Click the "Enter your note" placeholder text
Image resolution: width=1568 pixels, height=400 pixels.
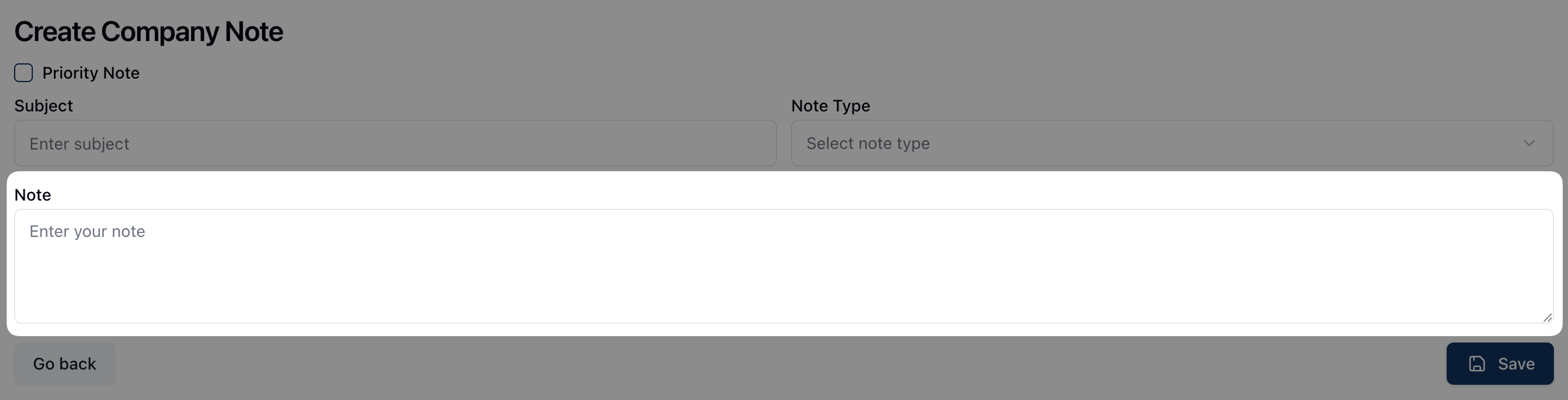click(x=87, y=231)
